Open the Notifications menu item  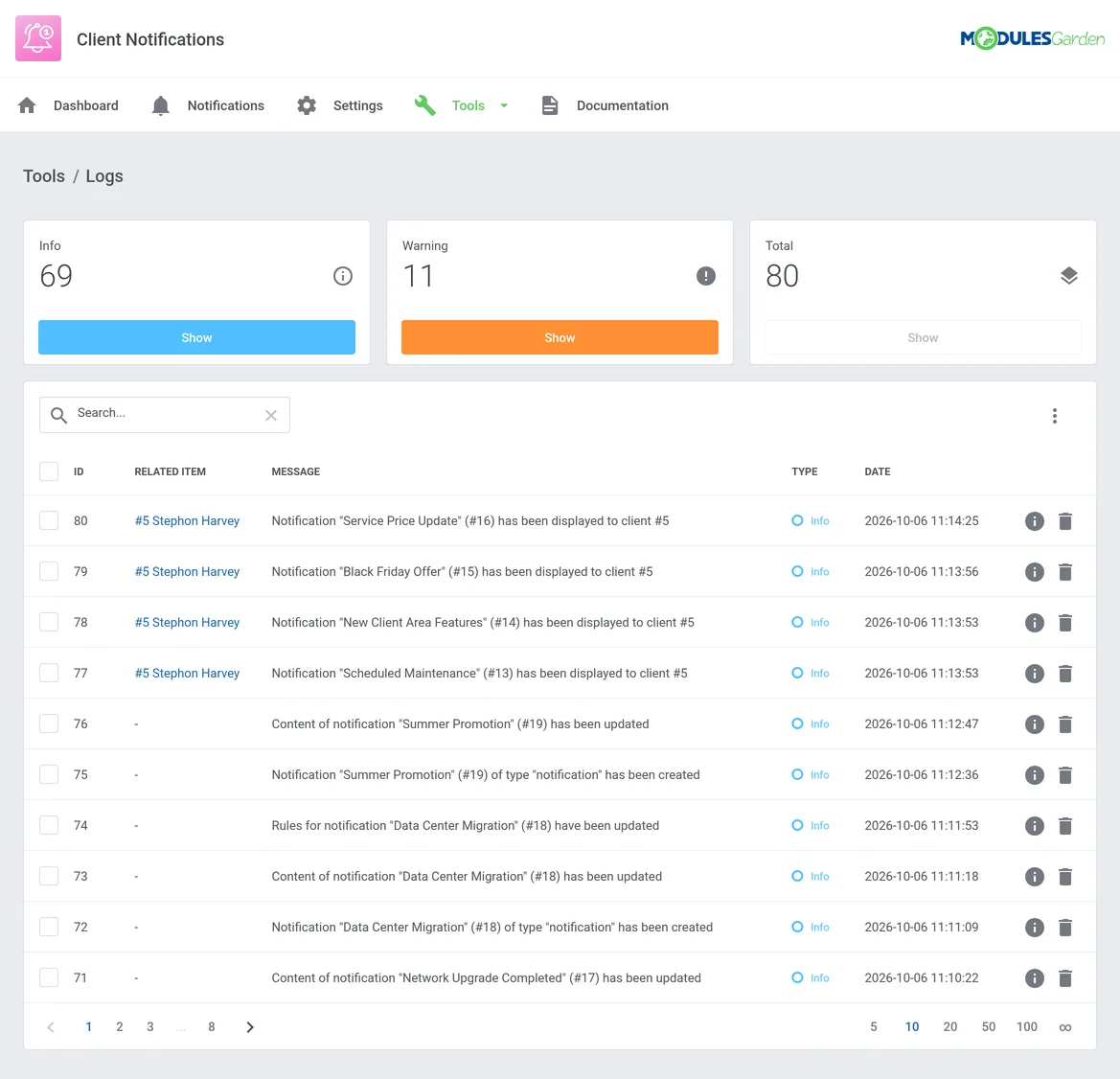226,105
